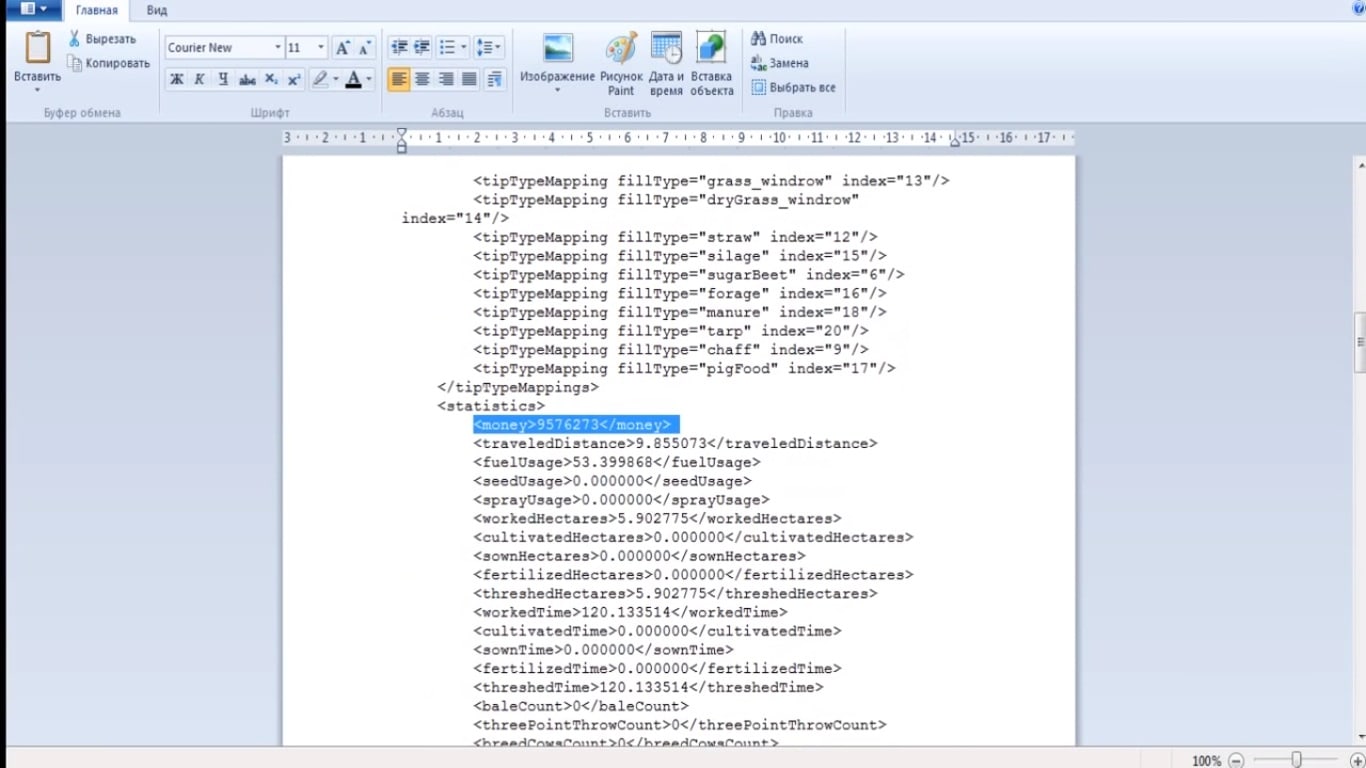
Task: Toggle italic (К) formatting
Action: [199, 79]
